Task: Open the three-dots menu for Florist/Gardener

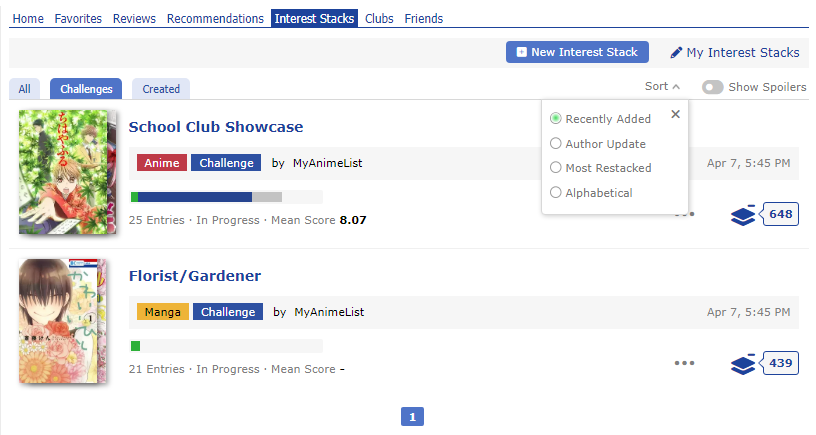Action: point(684,363)
